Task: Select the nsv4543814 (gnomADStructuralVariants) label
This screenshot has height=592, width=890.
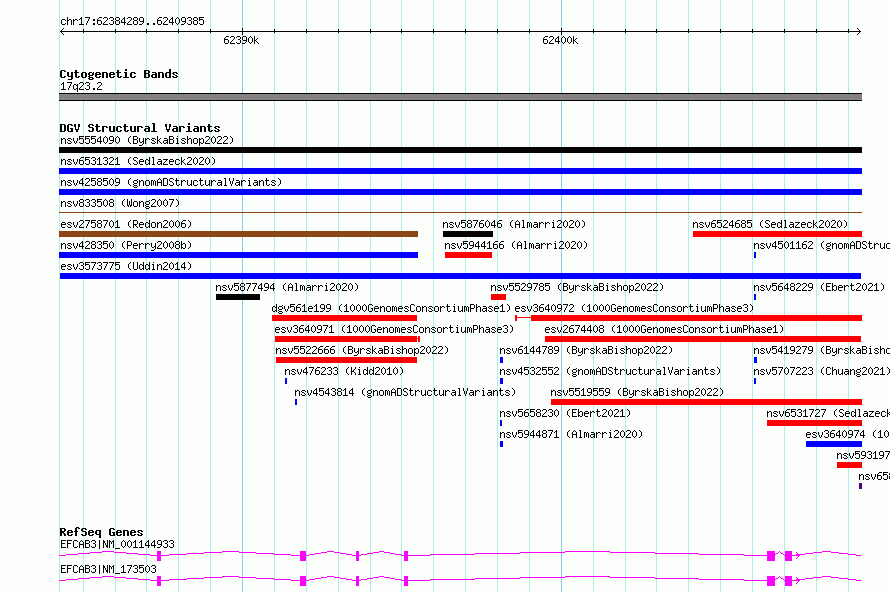Action: click(x=405, y=392)
